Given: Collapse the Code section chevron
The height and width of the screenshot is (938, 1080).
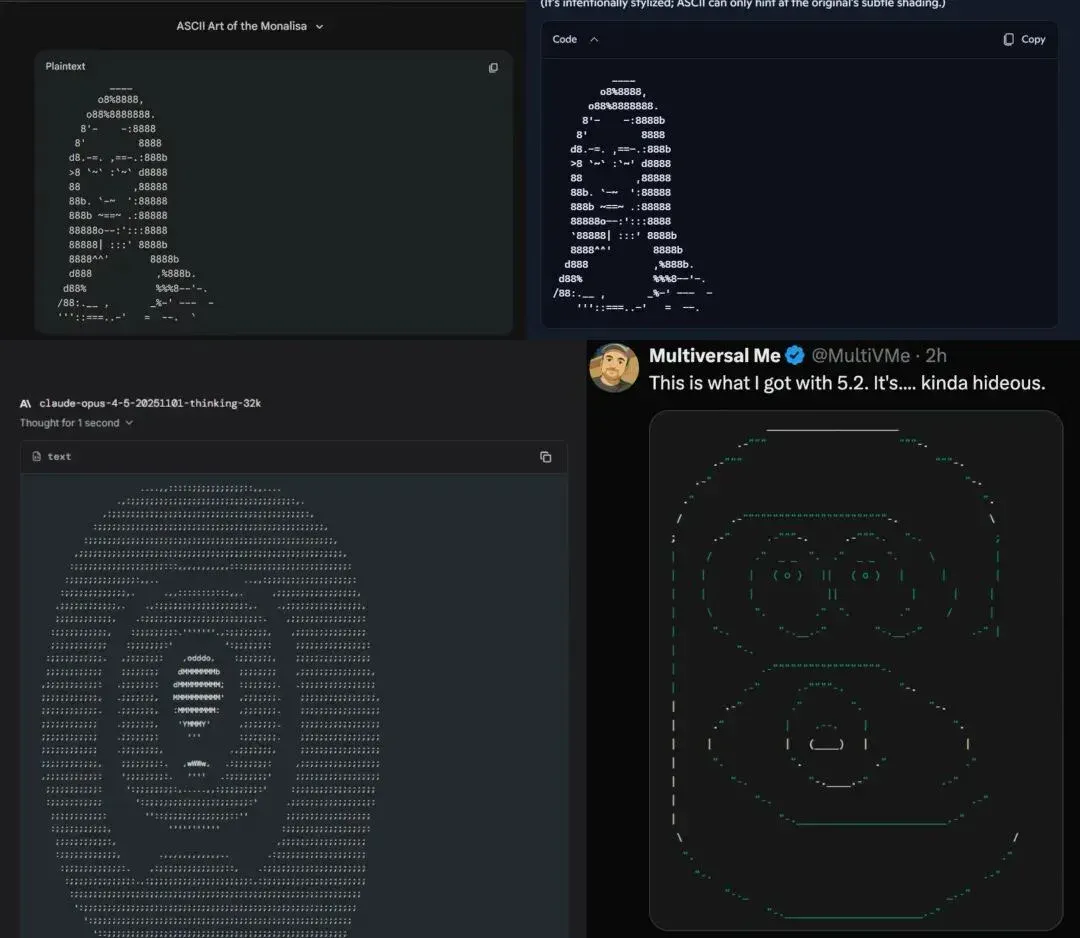Looking at the screenshot, I should point(594,39).
